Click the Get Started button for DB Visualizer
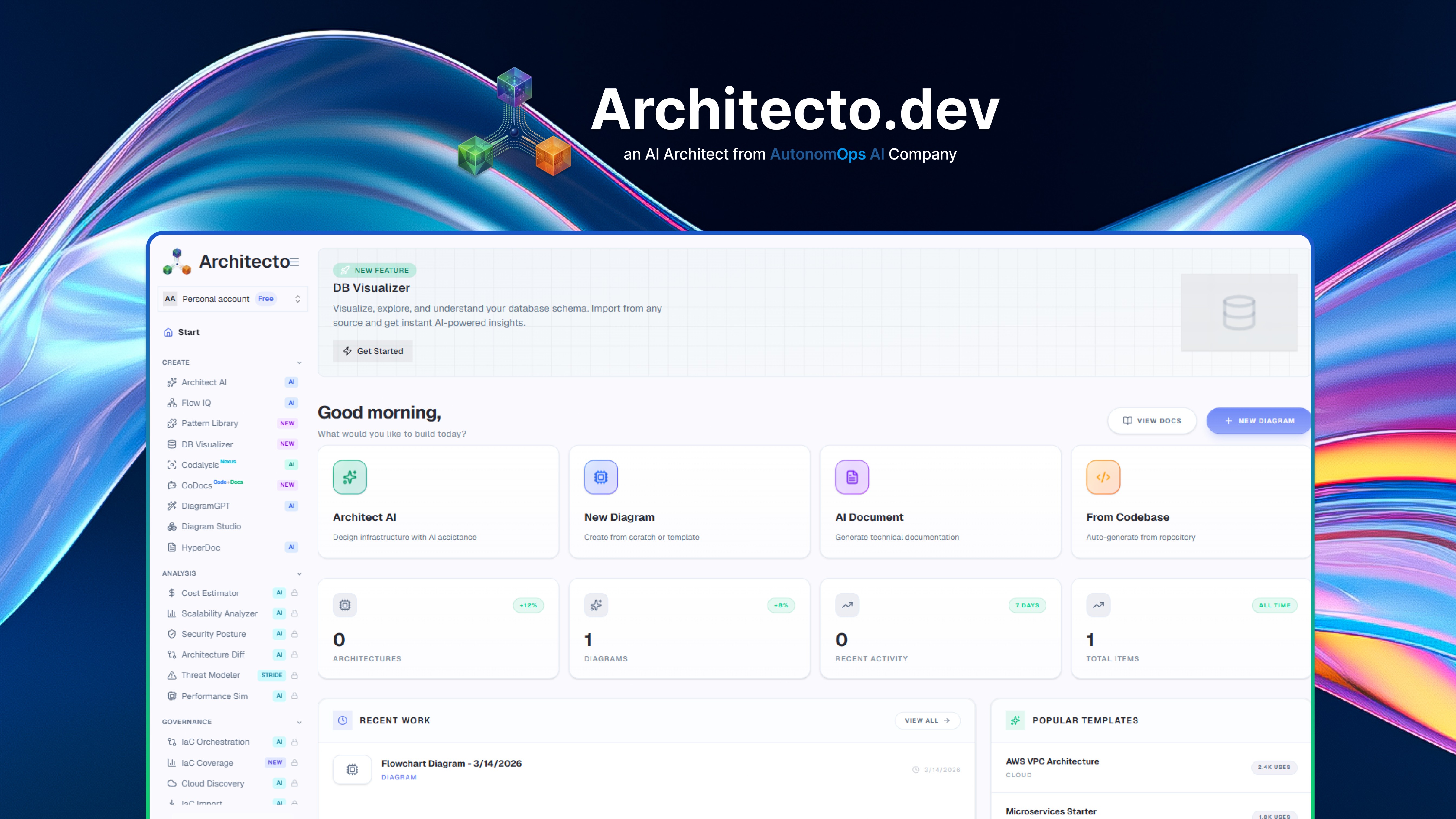 click(x=373, y=350)
